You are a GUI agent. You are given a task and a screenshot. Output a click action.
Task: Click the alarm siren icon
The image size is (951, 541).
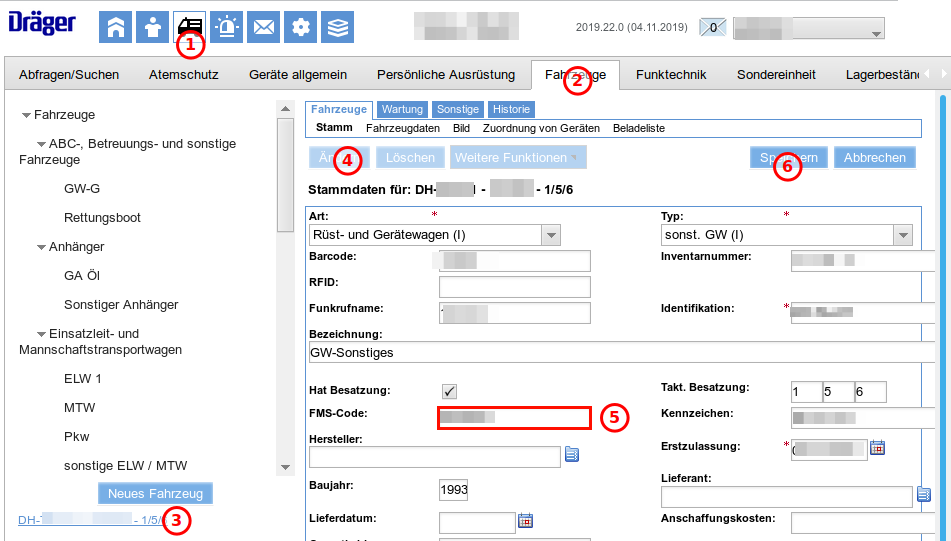click(x=227, y=28)
